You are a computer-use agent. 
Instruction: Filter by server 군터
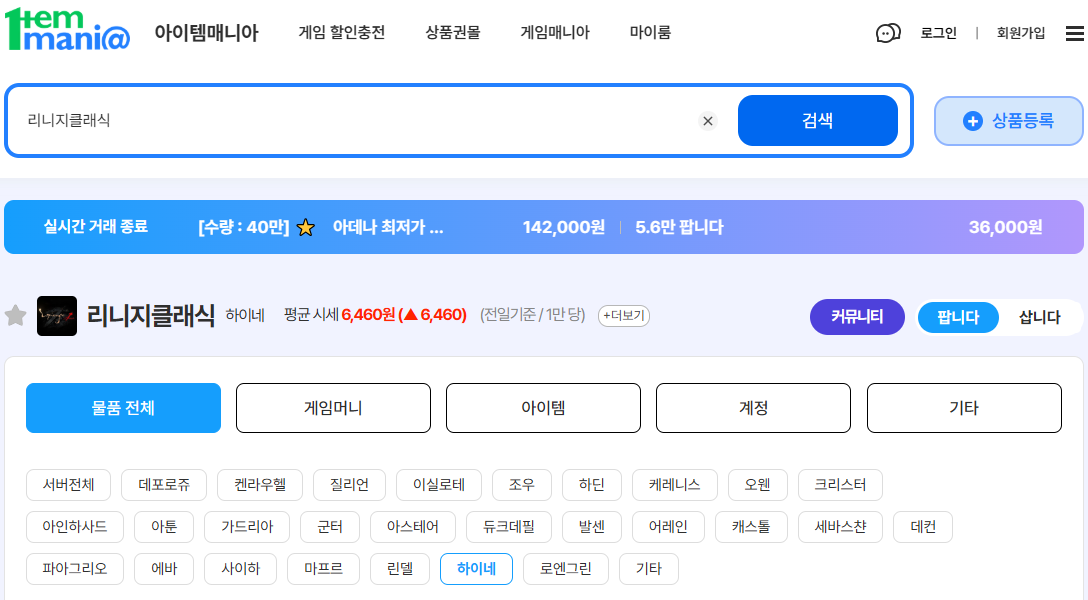tap(330, 527)
